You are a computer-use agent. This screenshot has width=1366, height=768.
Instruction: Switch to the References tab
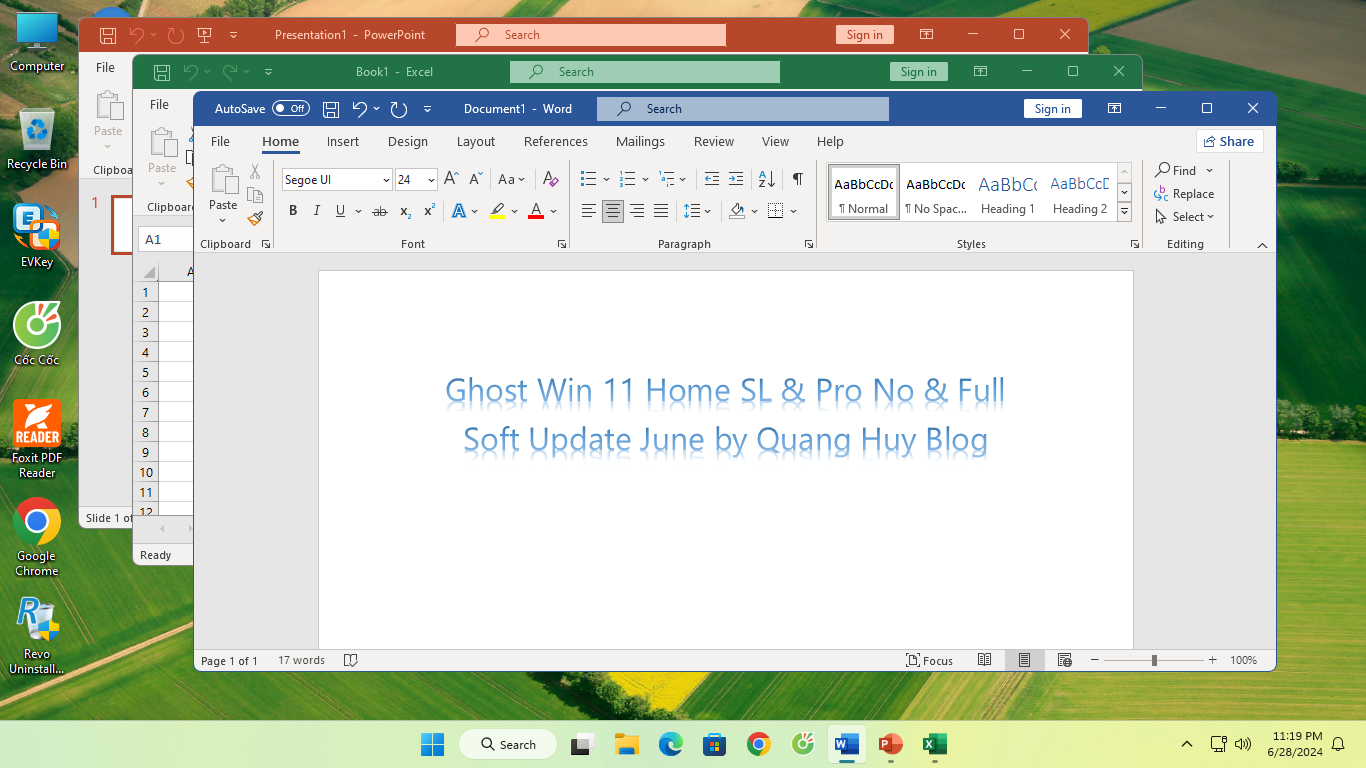point(556,141)
